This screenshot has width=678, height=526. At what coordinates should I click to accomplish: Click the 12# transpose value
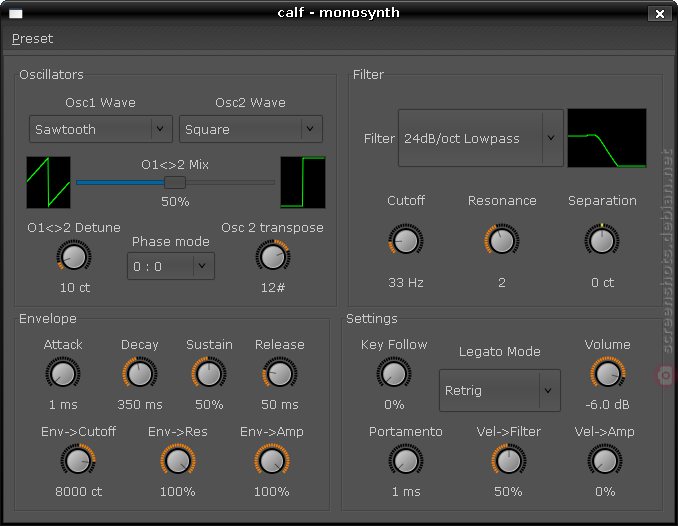click(273, 288)
